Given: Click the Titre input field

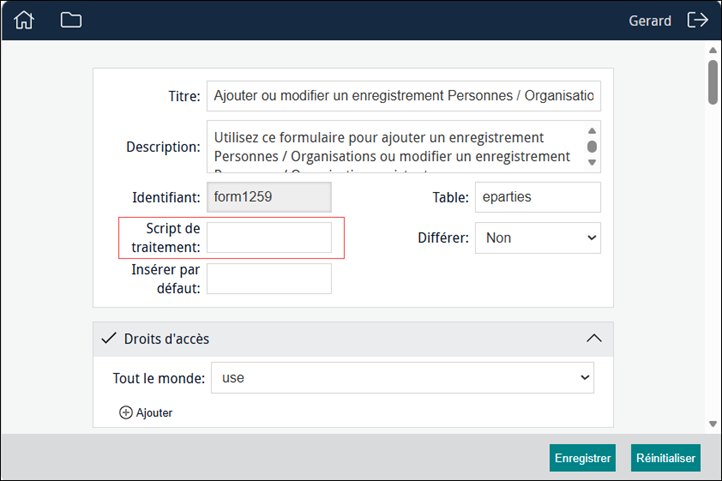Looking at the screenshot, I should click(x=404, y=96).
